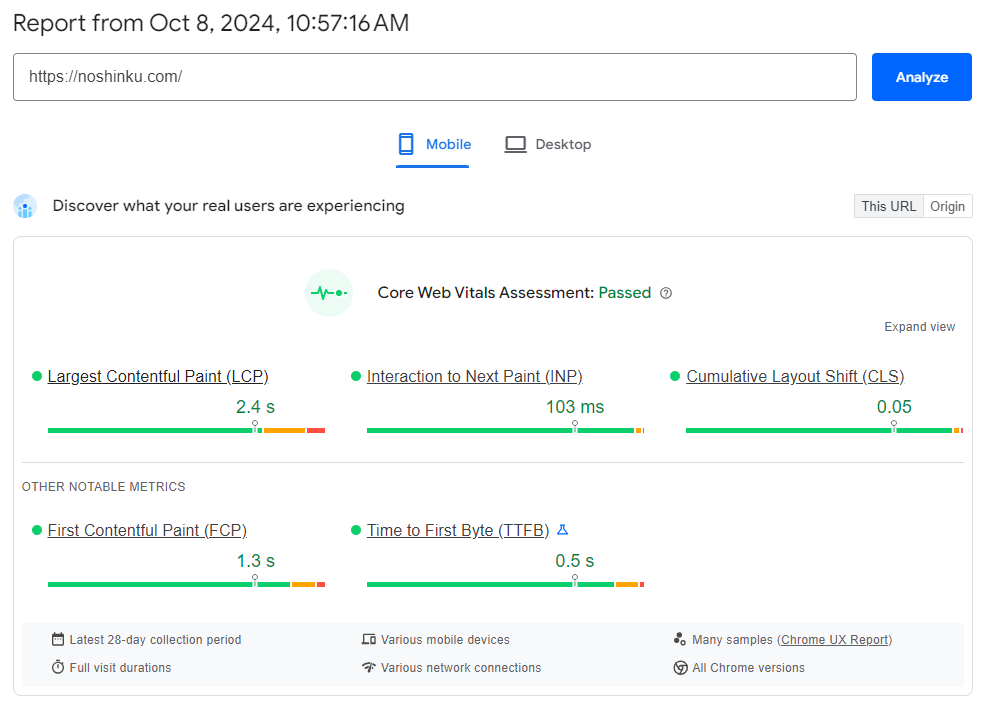Screen dimensions: 1006x709
Task: Switch to the Desktop tab
Action: click(548, 145)
